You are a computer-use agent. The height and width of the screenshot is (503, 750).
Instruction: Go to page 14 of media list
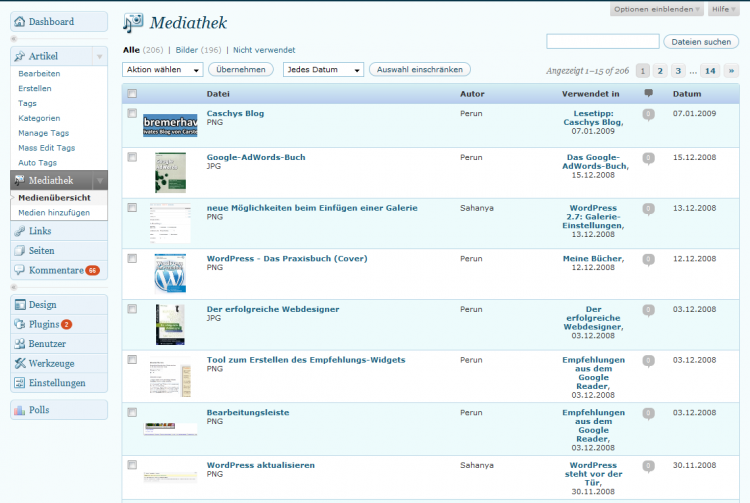point(710,71)
